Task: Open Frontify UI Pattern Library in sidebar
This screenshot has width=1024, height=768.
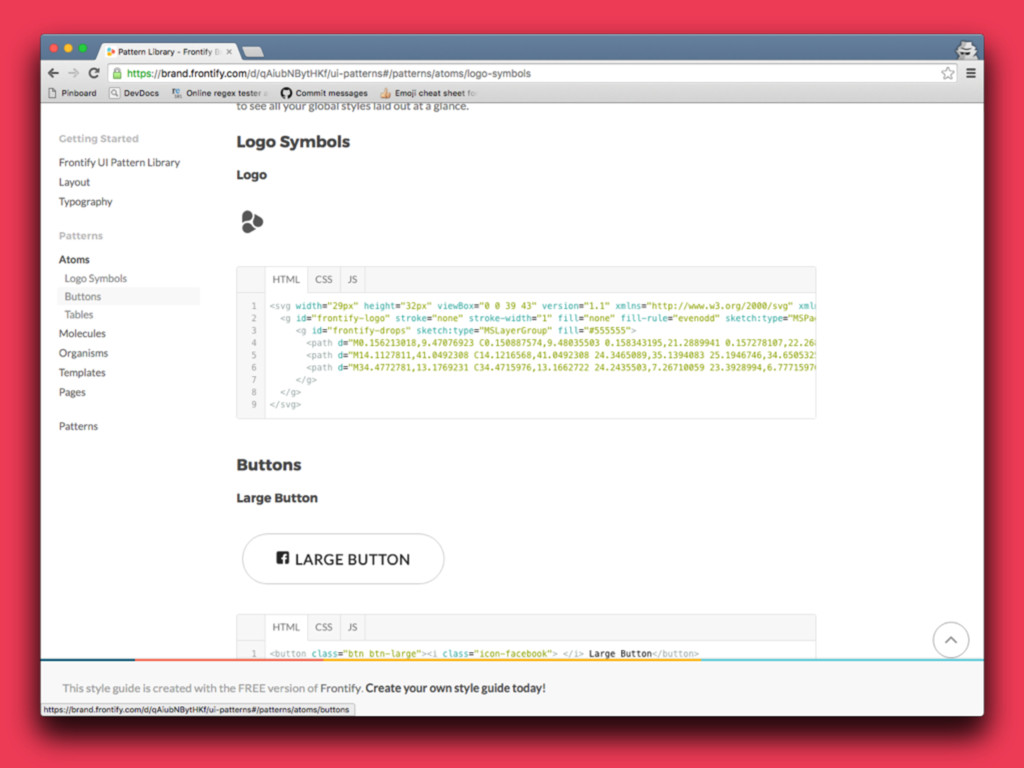Action: (120, 163)
